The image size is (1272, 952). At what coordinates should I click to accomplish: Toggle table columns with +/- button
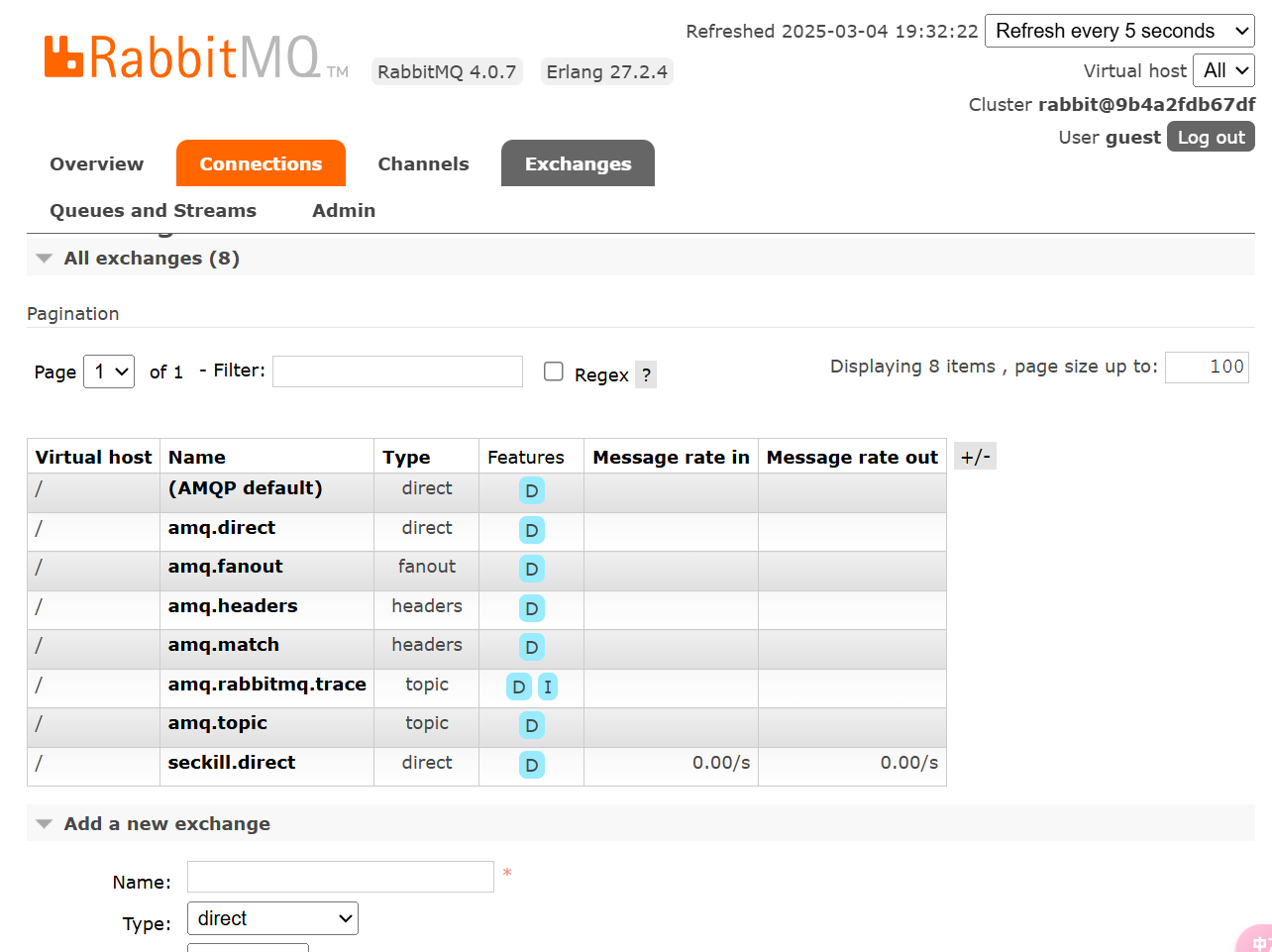pos(975,457)
